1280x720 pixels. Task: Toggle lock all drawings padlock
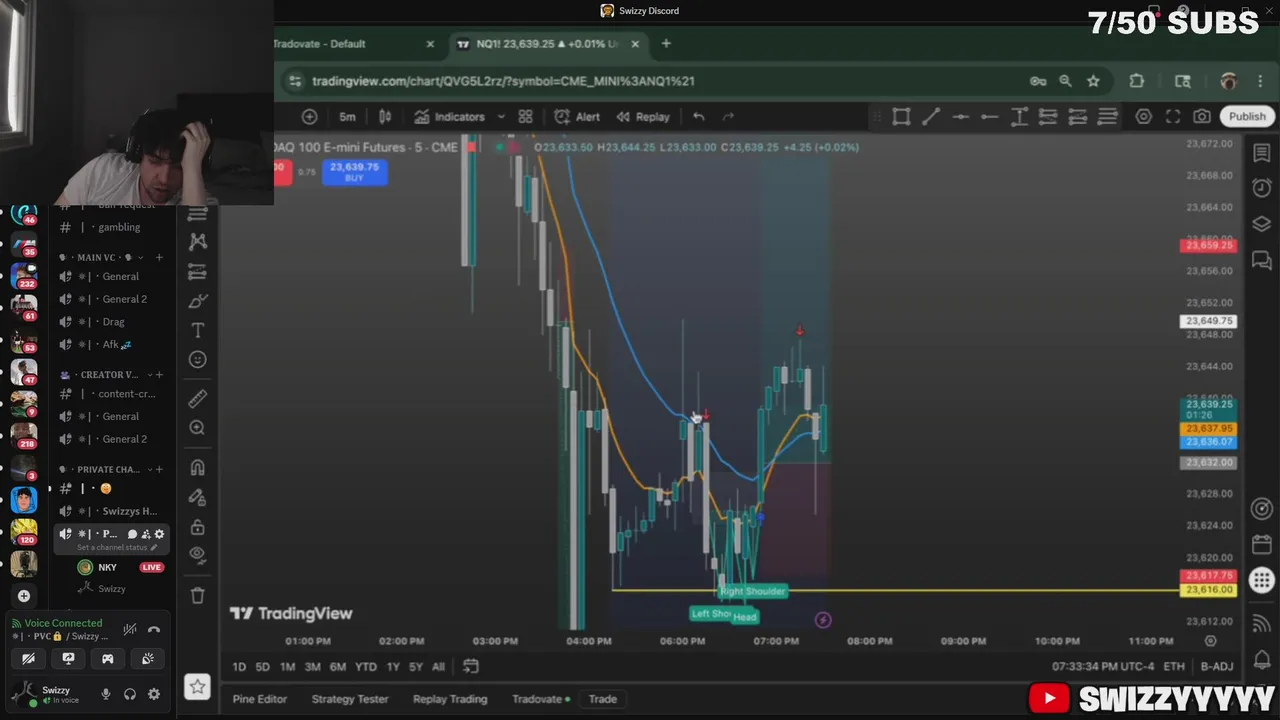pos(197,526)
